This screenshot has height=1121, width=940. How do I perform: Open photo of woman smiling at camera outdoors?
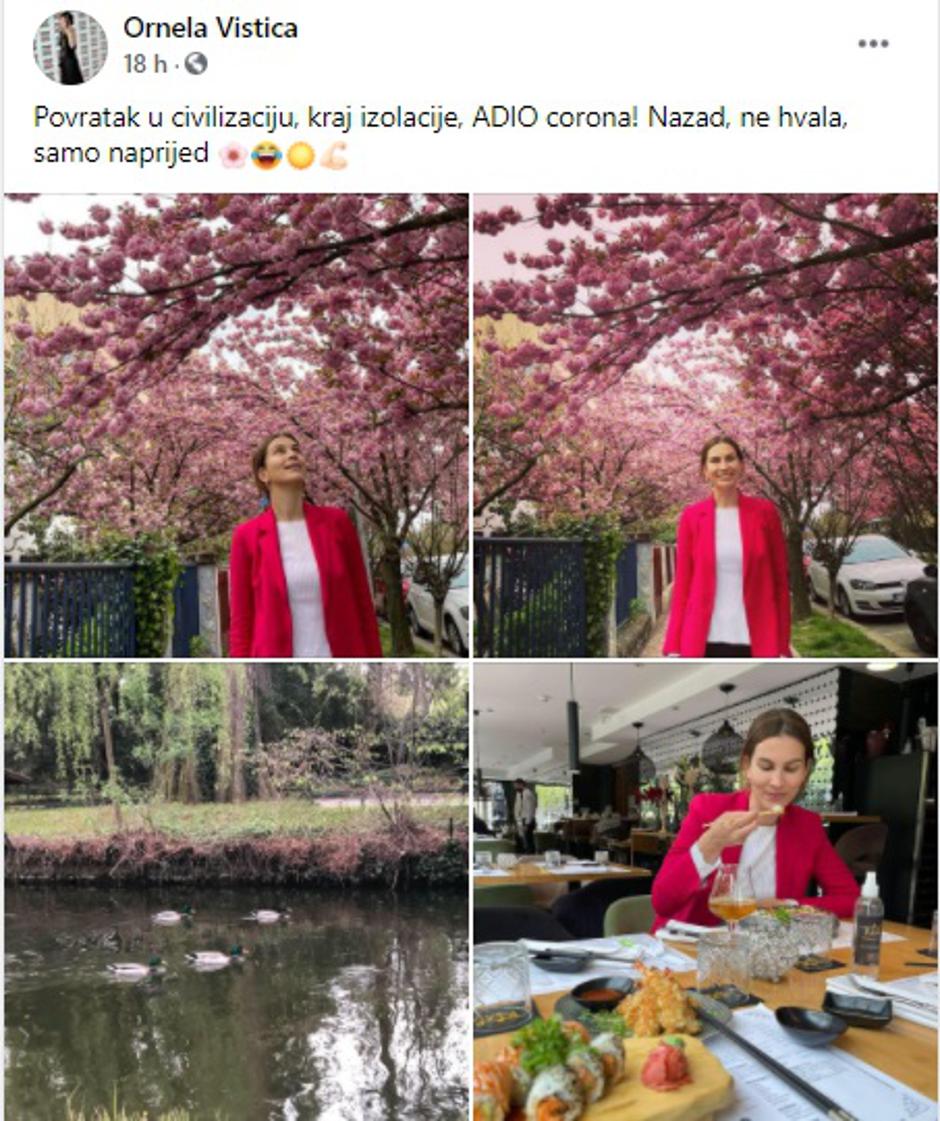click(705, 425)
